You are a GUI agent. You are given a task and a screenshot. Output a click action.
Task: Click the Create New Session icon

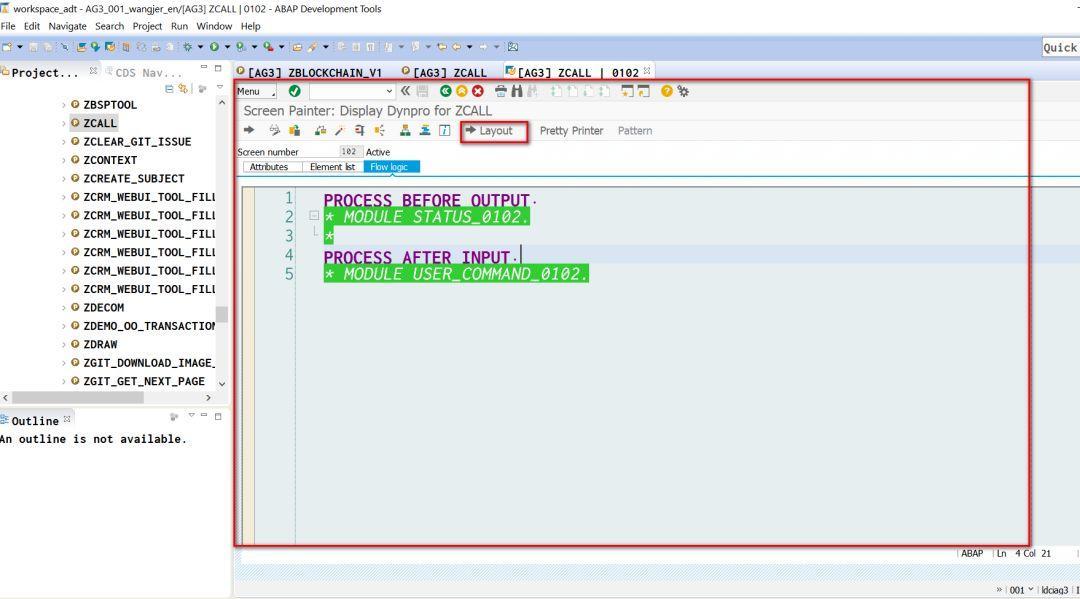coord(627,91)
